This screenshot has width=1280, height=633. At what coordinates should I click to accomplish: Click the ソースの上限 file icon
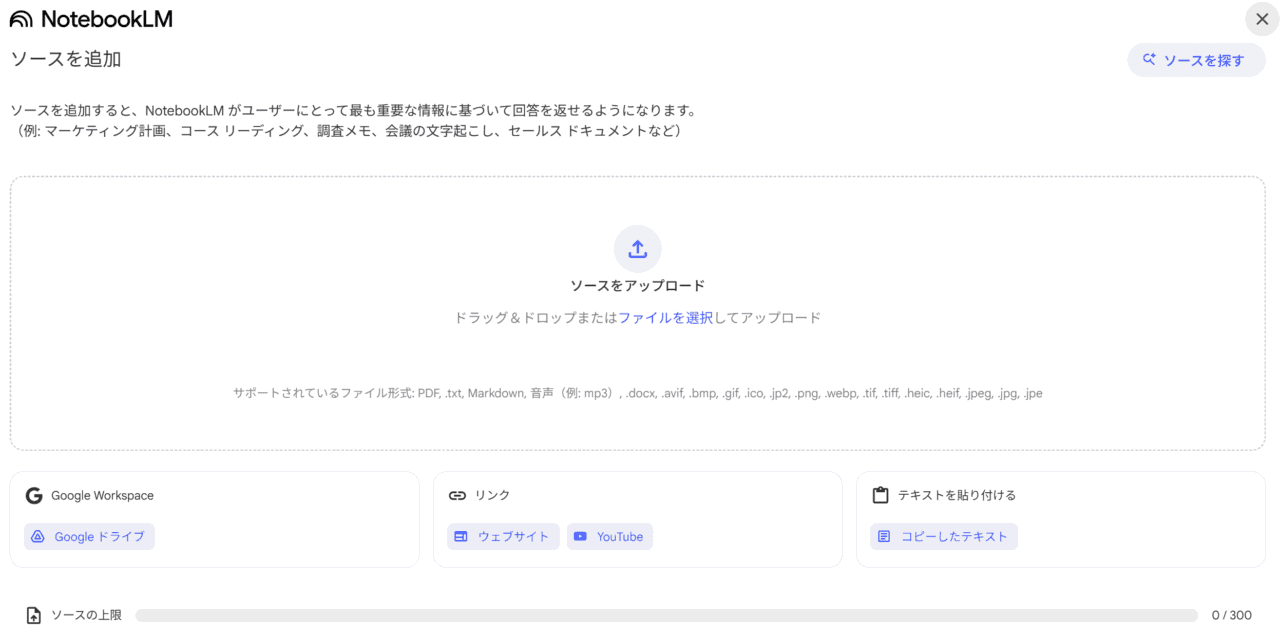[34, 615]
